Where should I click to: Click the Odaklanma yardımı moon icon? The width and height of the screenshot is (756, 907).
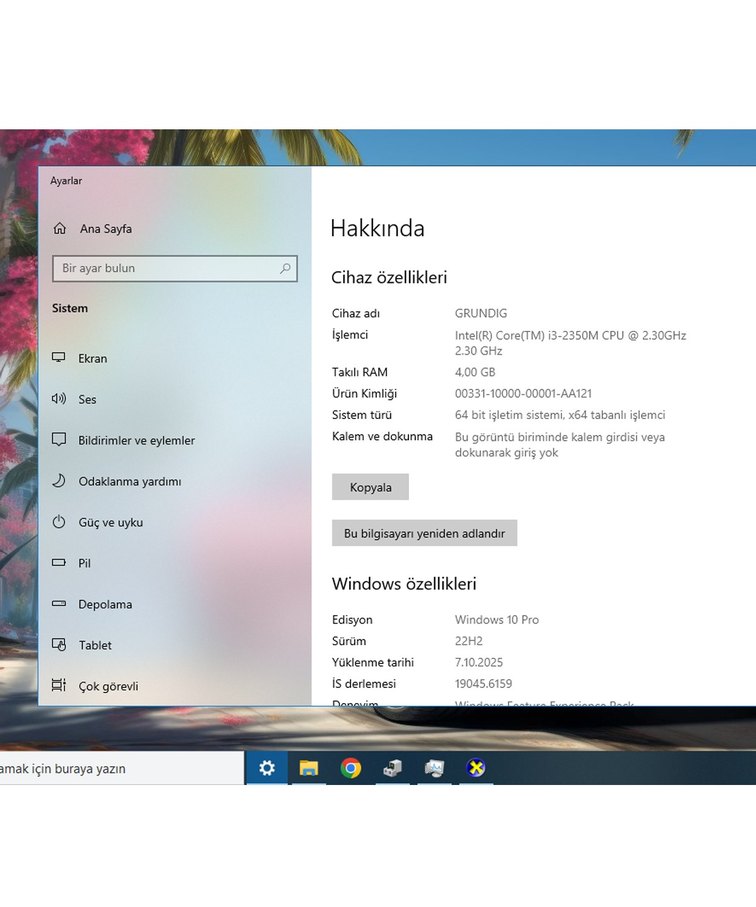click(58, 481)
